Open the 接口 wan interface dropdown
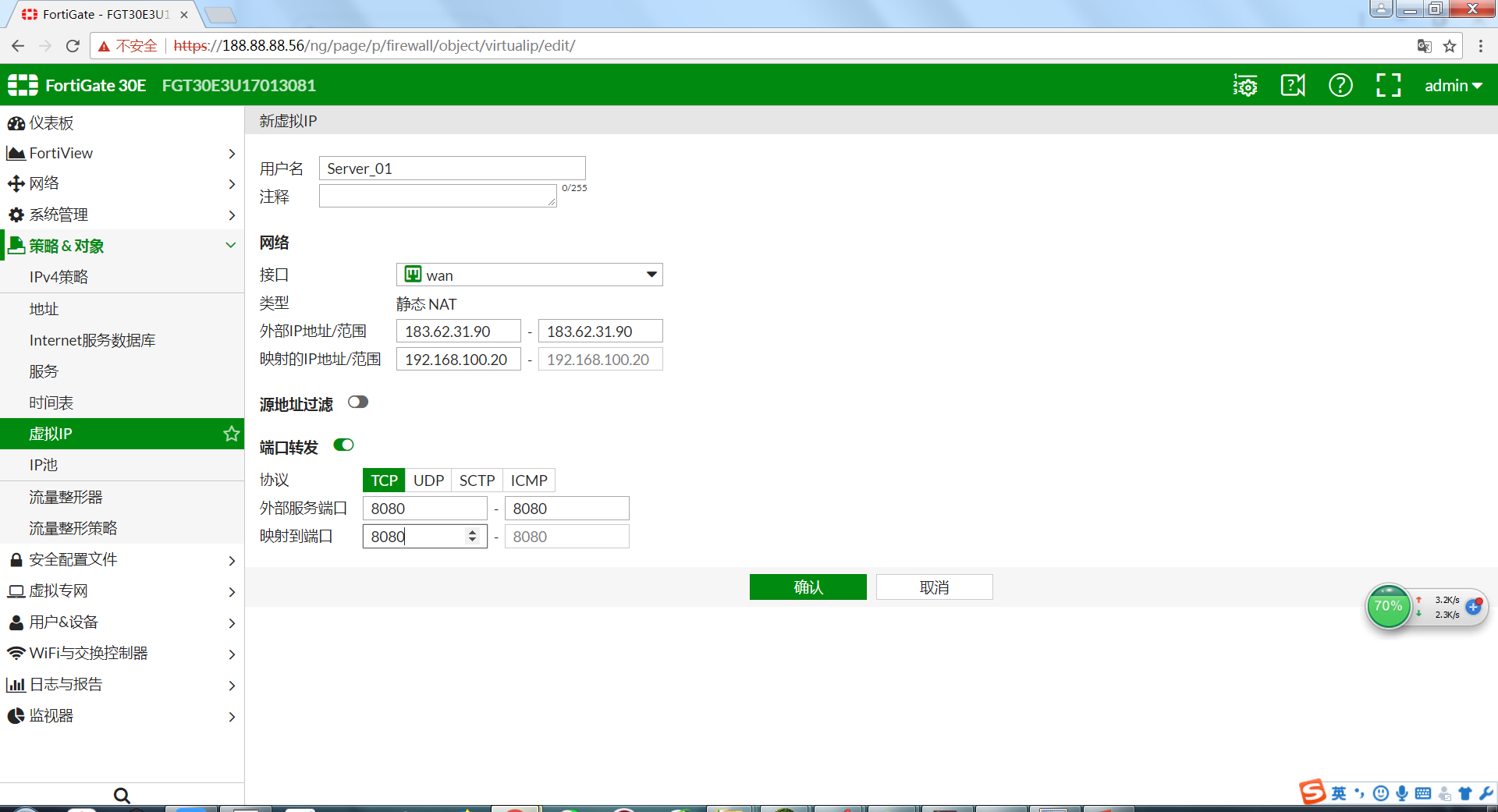The width and height of the screenshot is (1498, 812). (530, 275)
